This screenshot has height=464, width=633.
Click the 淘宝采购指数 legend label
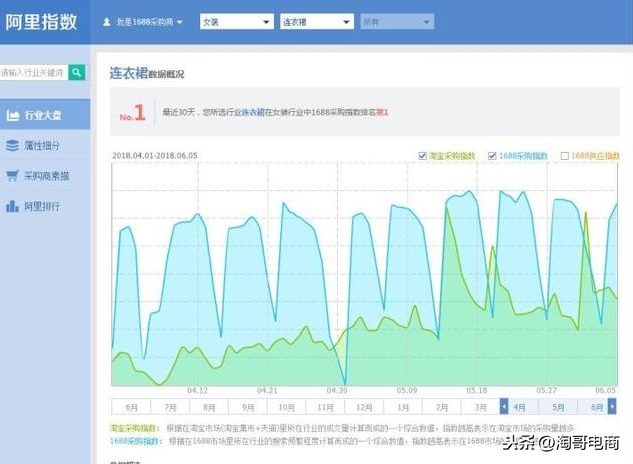[x=452, y=156]
